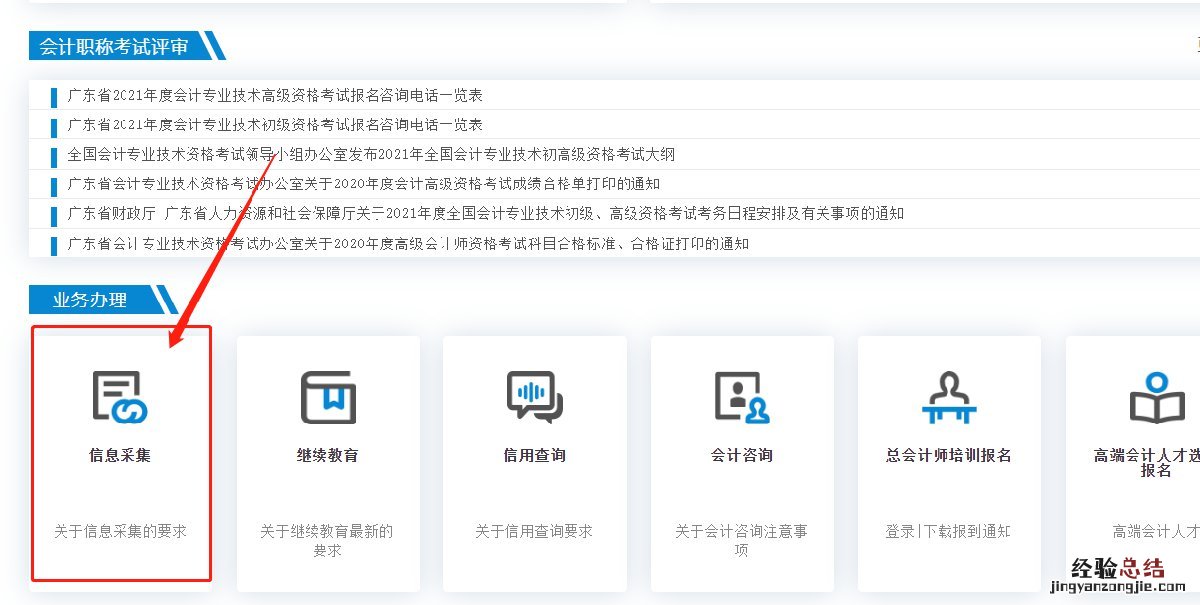The image size is (1200, 605).
Task: Click 关于继续教育最新的要求 description
Action: click(327, 540)
